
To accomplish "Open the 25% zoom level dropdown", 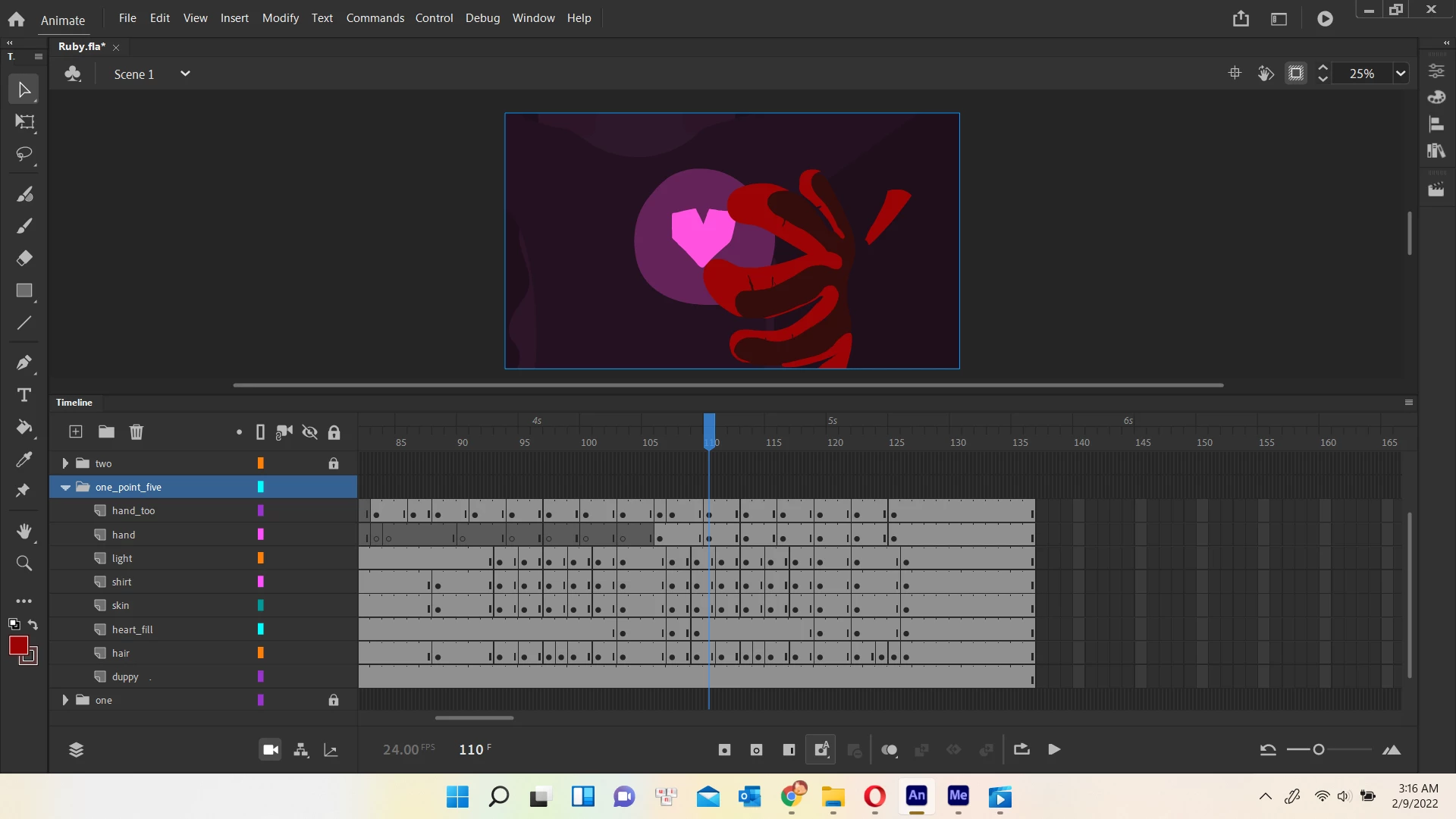I will coord(1401,74).
